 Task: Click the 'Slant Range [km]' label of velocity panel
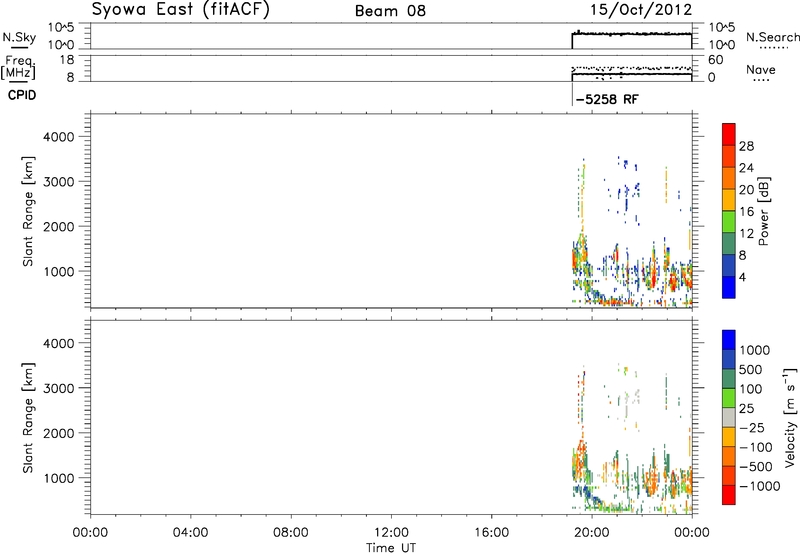pyautogui.click(x=28, y=418)
